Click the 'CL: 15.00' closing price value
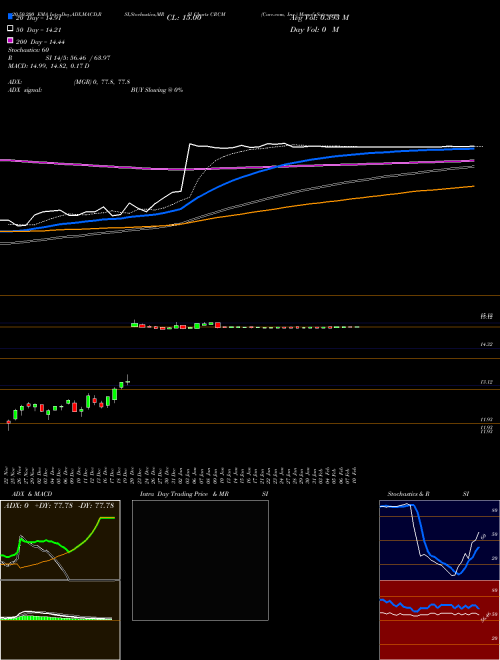Image resolution: width=500 pixels, height=660 pixels. click(184, 18)
